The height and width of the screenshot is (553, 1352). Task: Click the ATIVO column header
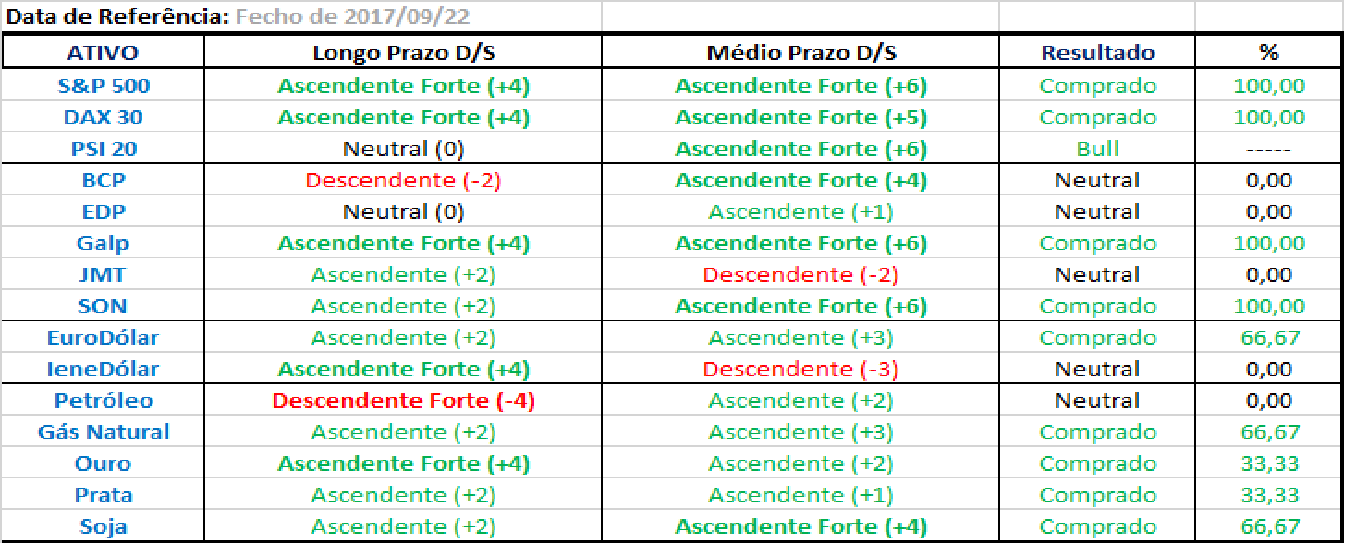(103, 53)
